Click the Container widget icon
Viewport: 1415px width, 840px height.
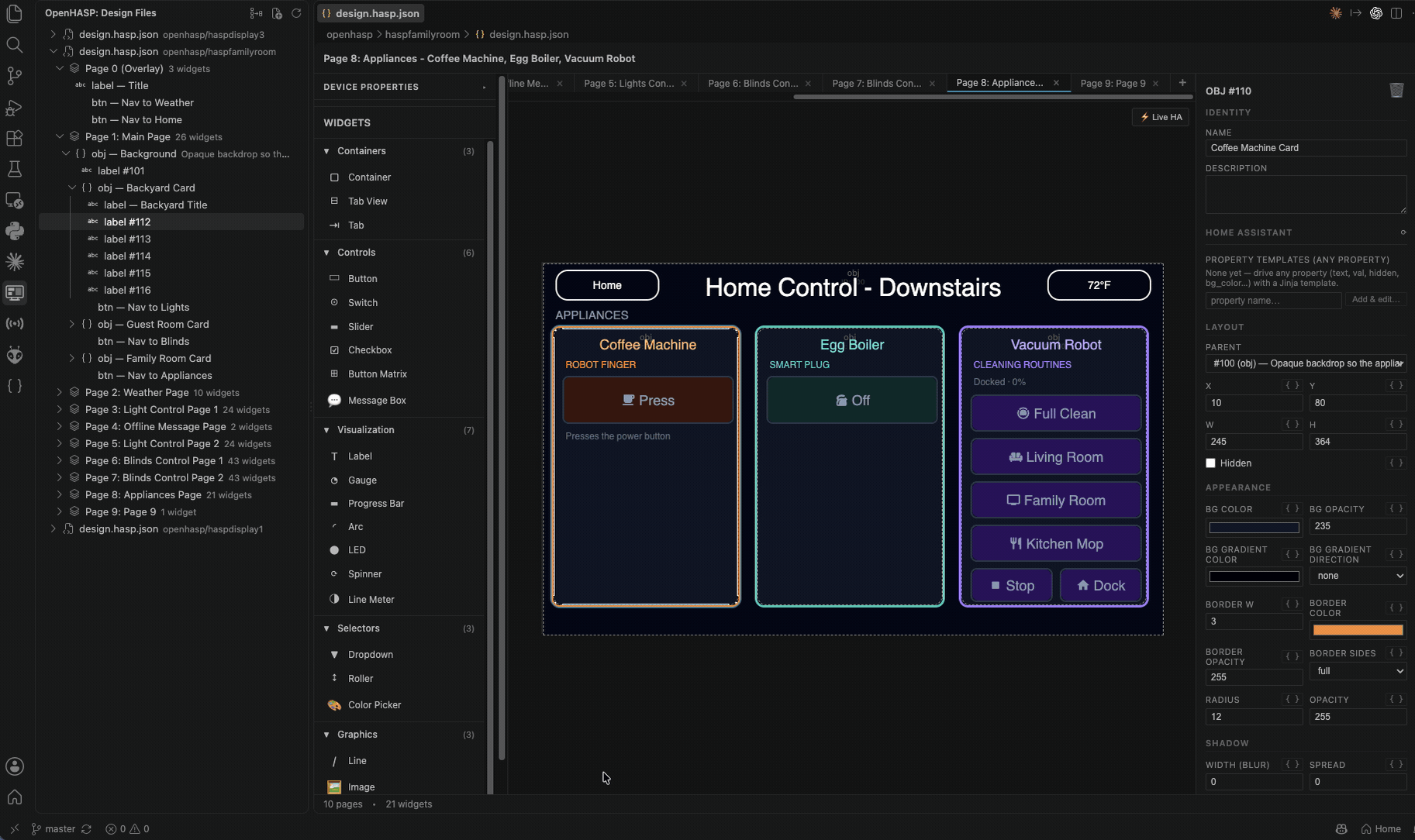tap(334, 177)
